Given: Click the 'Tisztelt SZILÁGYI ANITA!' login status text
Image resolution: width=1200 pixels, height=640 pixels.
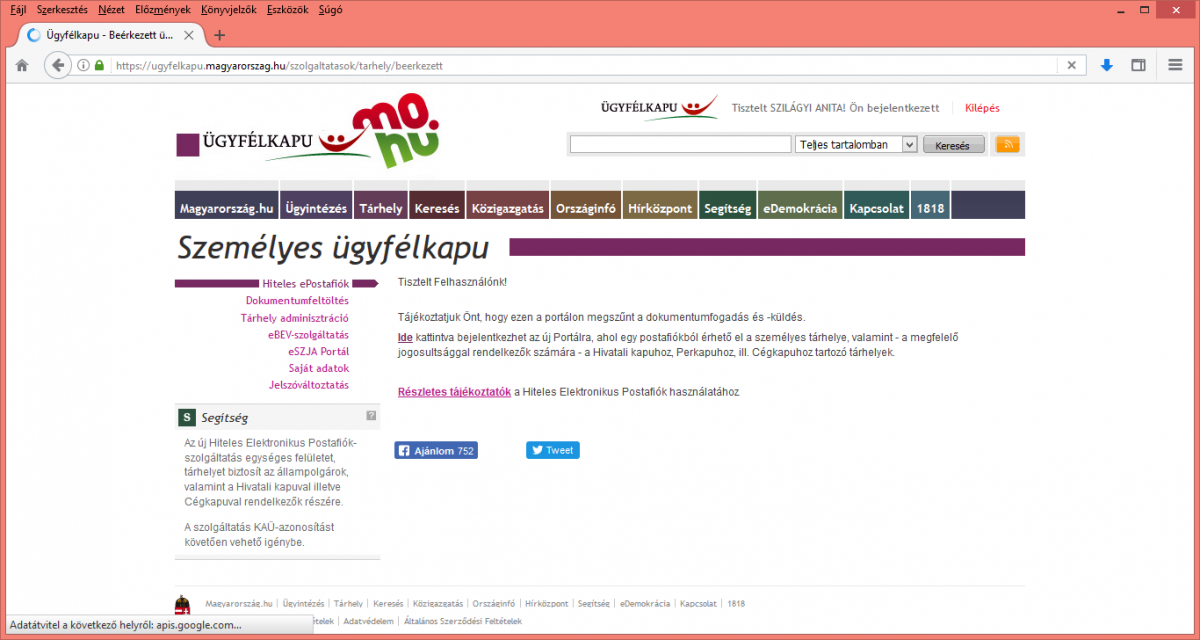Looking at the screenshot, I should coord(790,108).
